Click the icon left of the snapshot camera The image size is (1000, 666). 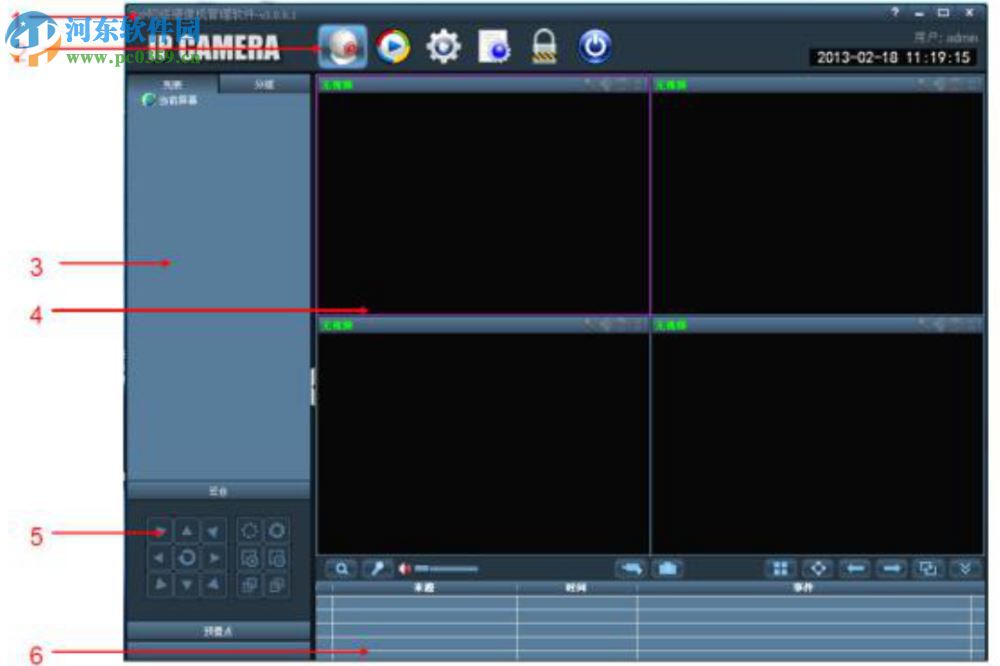[x=631, y=568]
